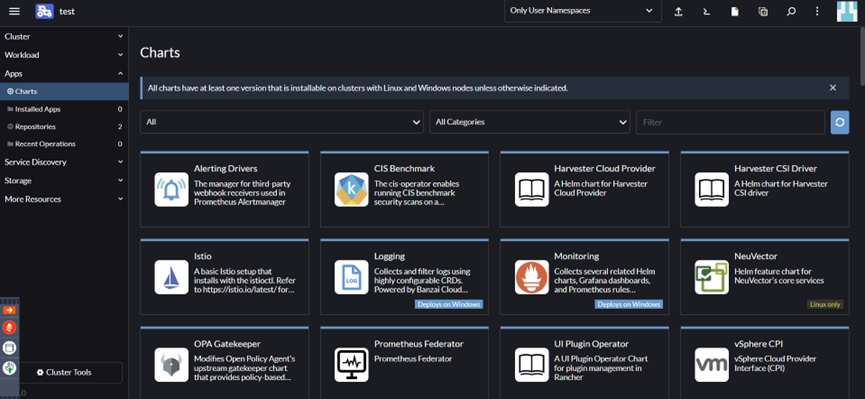Click the Cluster Tools button
The image size is (865, 399).
tap(64, 373)
